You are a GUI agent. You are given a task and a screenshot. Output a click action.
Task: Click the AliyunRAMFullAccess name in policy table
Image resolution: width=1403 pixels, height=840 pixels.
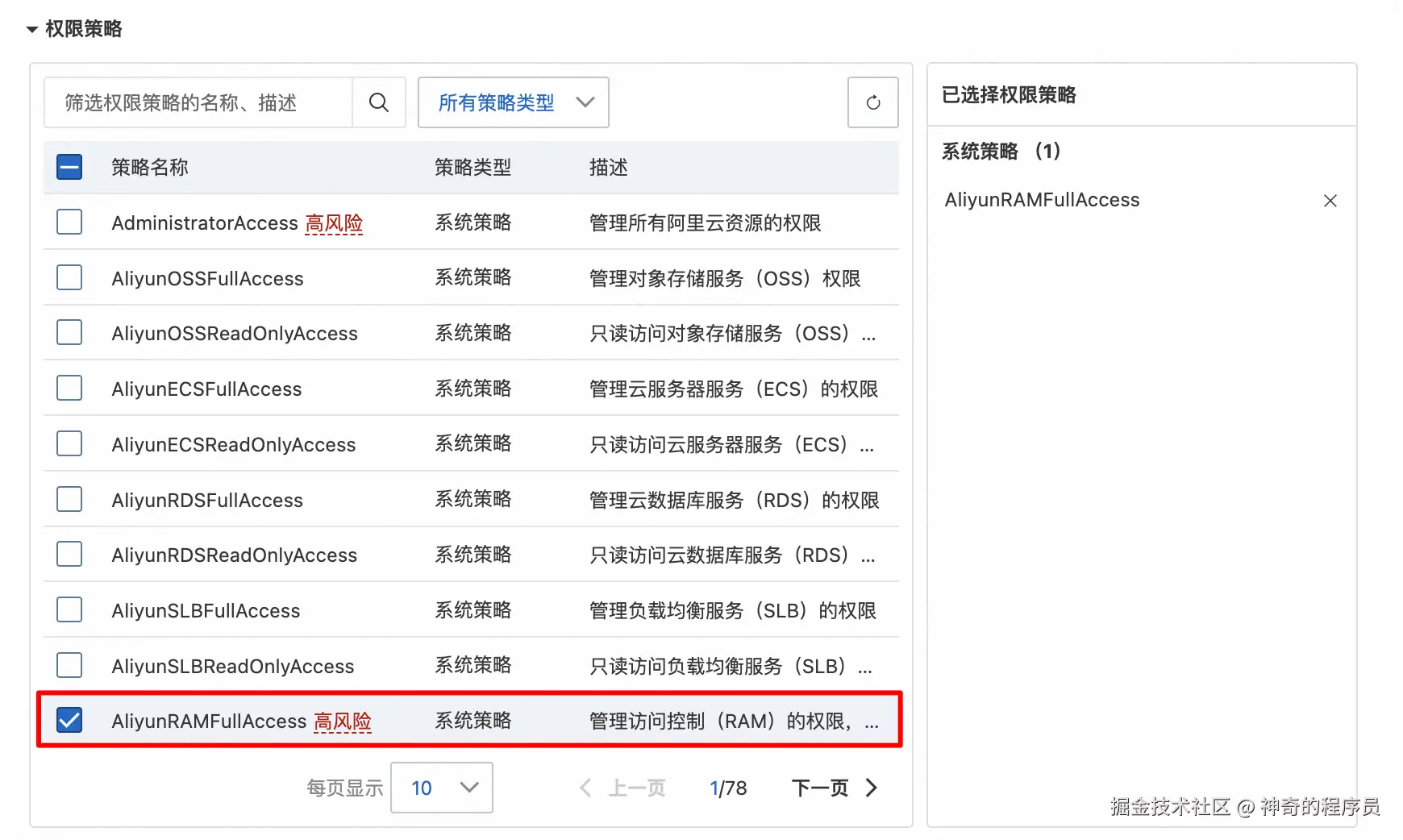pos(210,721)
